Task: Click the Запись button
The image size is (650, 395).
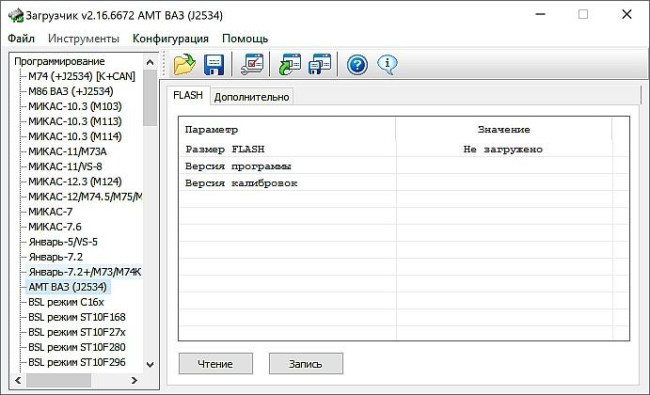Action: (306, 363)
